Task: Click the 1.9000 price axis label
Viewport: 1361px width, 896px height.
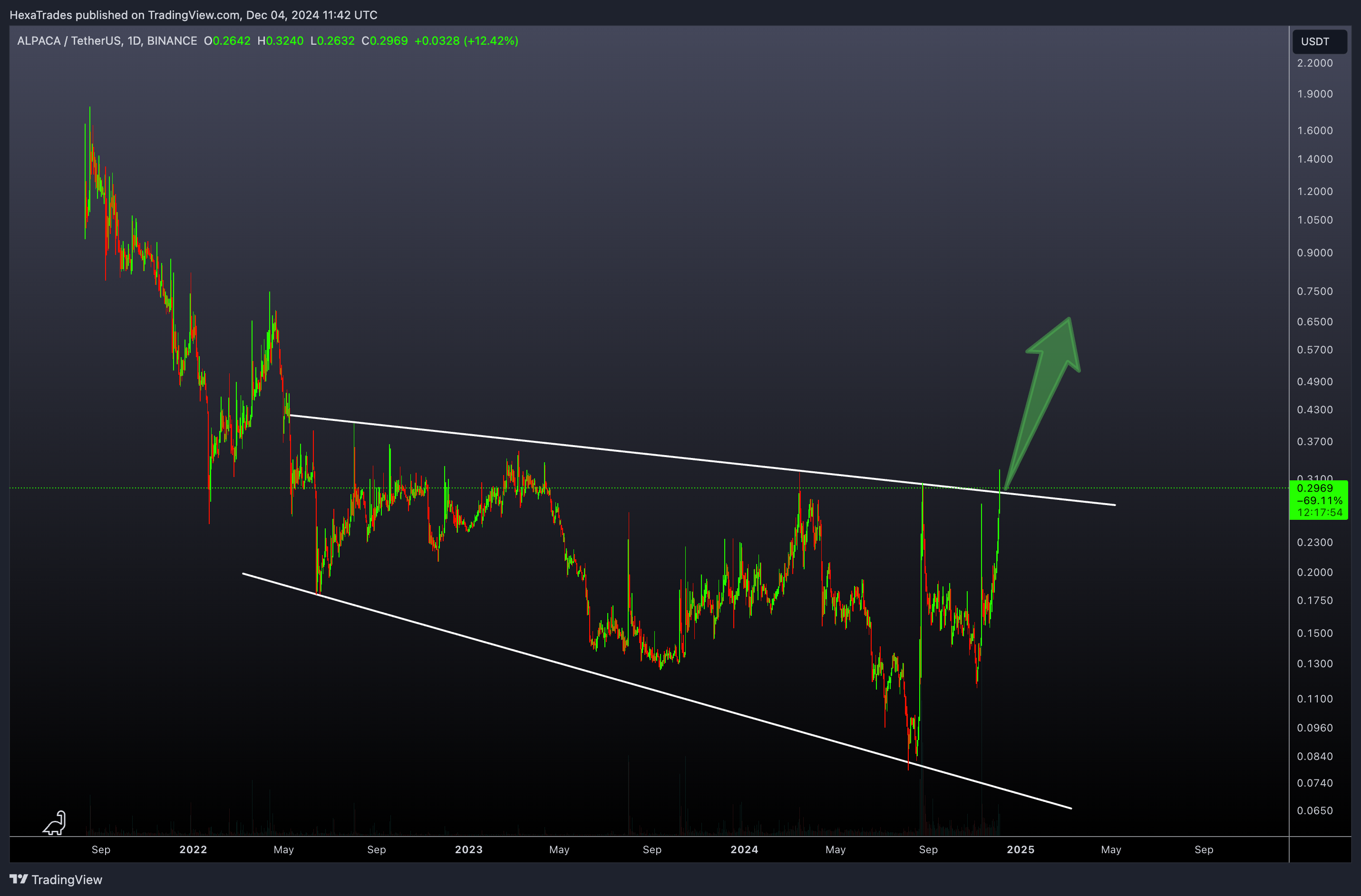Action: [x=1315, y=94]
